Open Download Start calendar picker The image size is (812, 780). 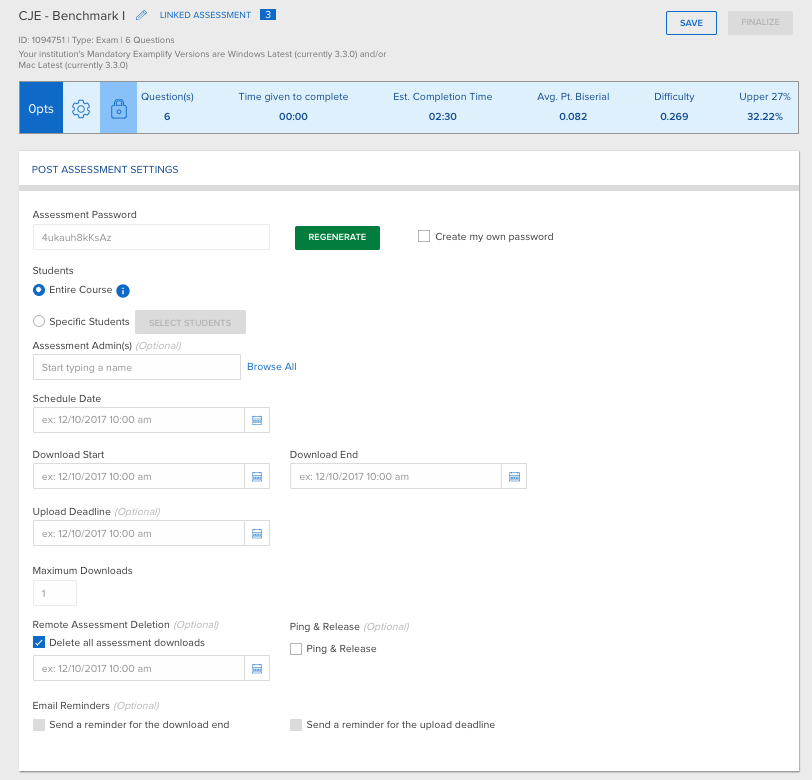pos(257,476)
